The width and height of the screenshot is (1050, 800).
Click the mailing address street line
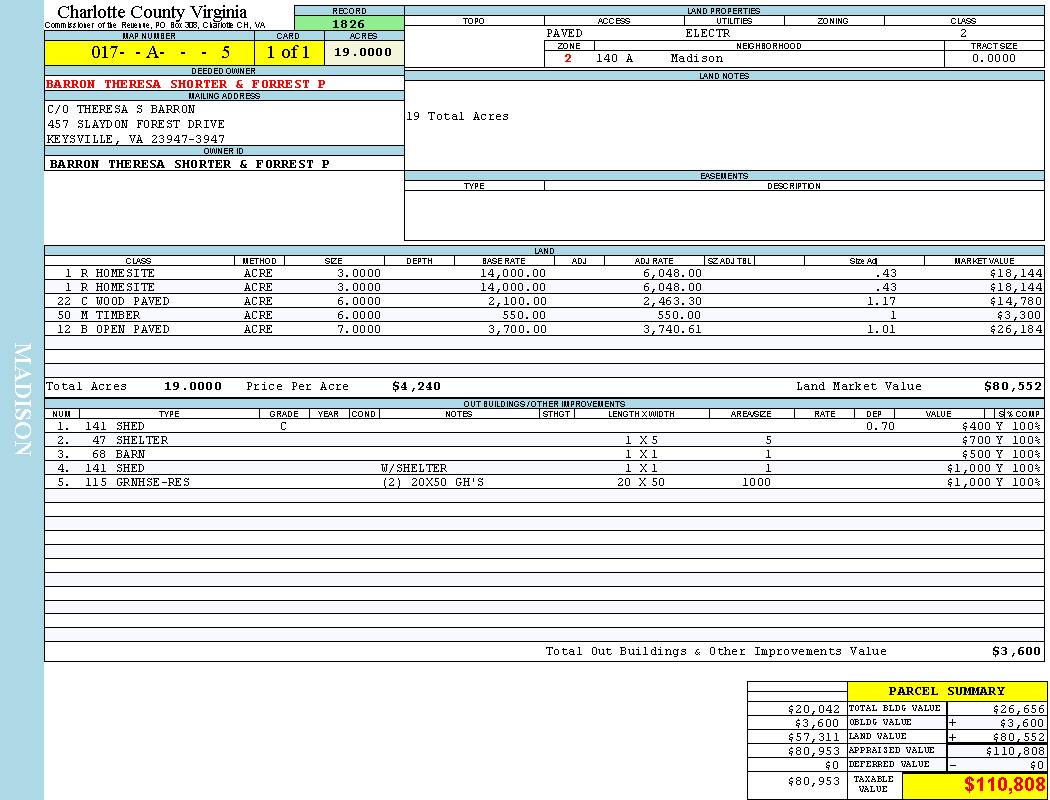click(136, 124)
